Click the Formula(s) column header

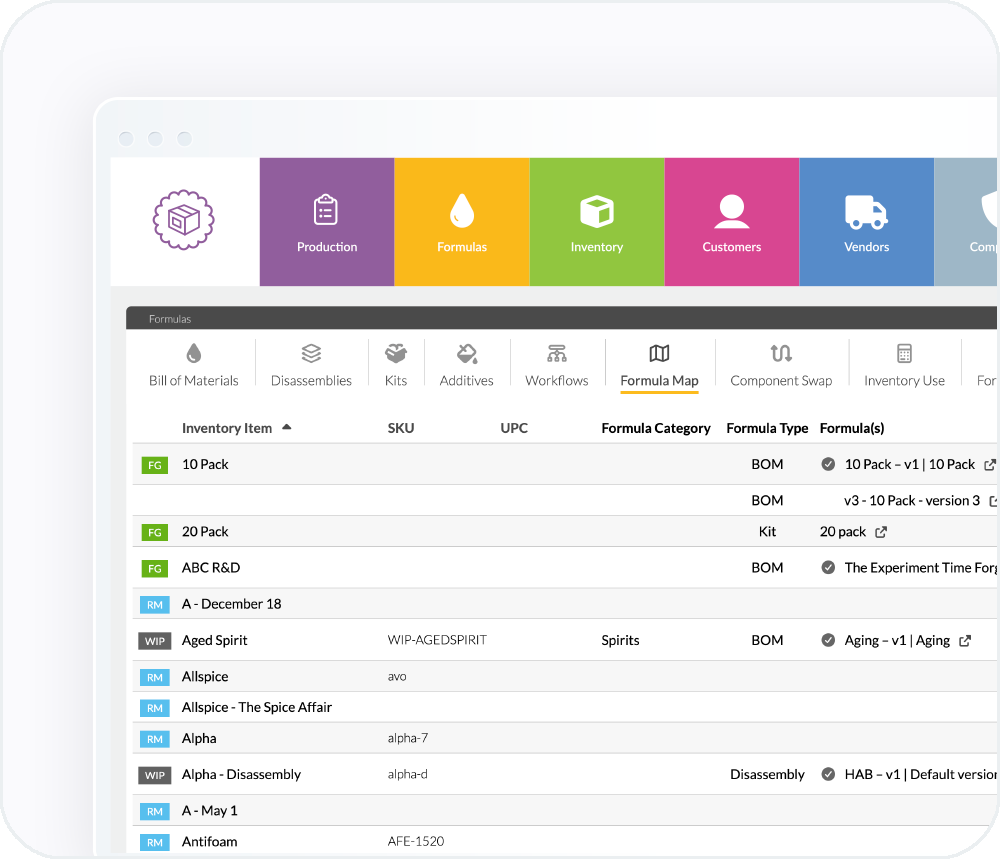point(852,428)
